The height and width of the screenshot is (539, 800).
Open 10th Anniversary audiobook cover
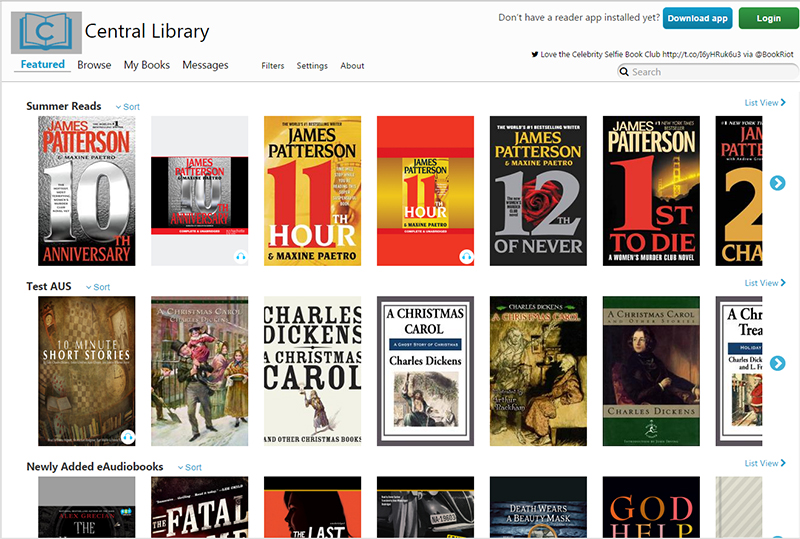[x=199, y=191]
